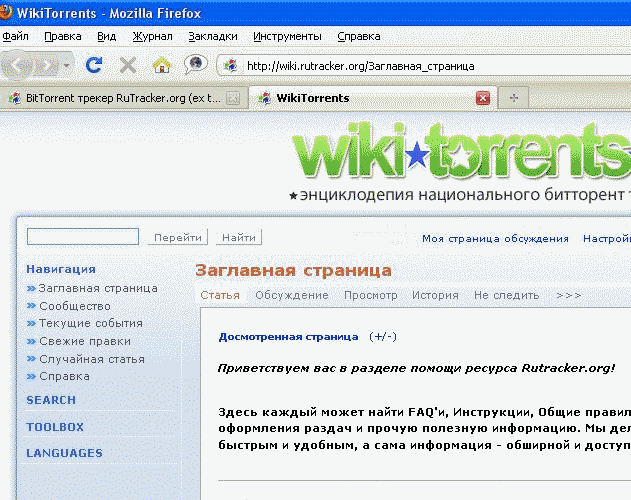
Task: Select the Обсуждение page tab
Action: [x=291, y=295]
